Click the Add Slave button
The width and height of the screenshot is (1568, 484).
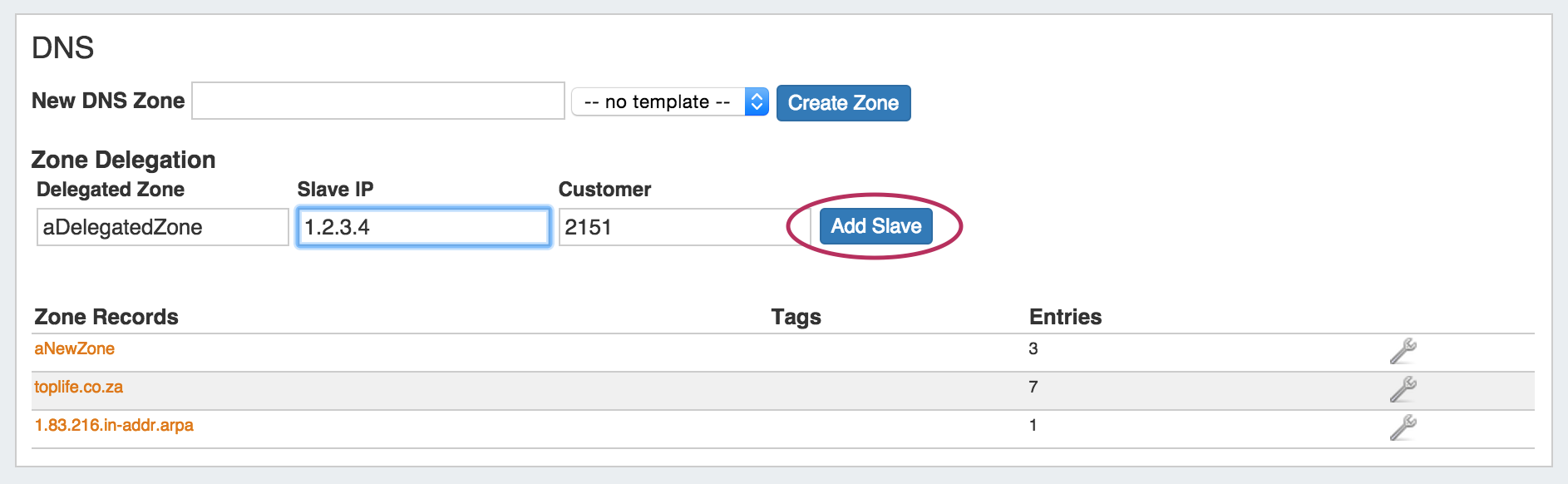pyautogui.click(x=875, y=226)
